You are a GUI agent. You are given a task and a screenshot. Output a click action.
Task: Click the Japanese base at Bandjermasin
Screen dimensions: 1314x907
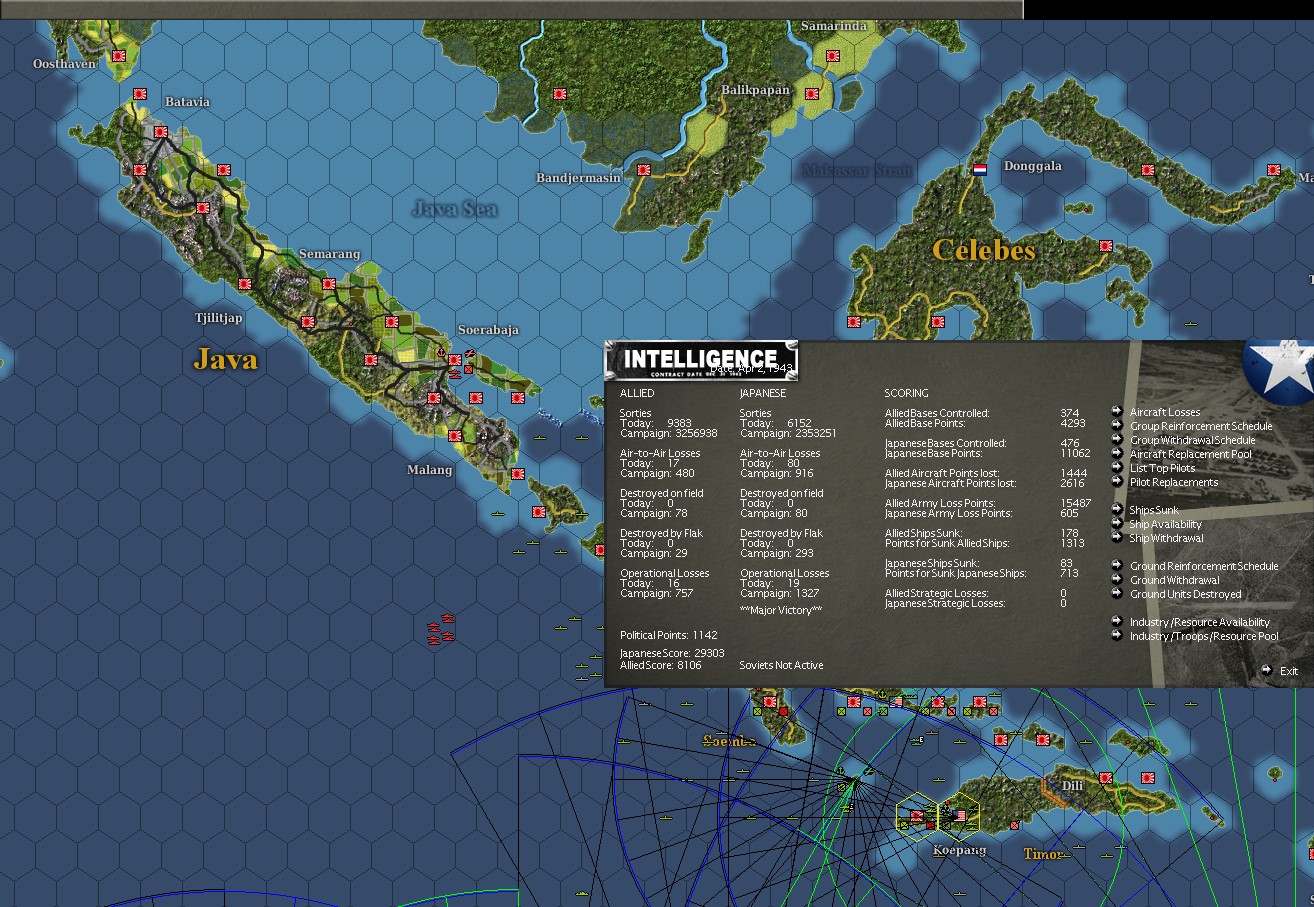644,169
